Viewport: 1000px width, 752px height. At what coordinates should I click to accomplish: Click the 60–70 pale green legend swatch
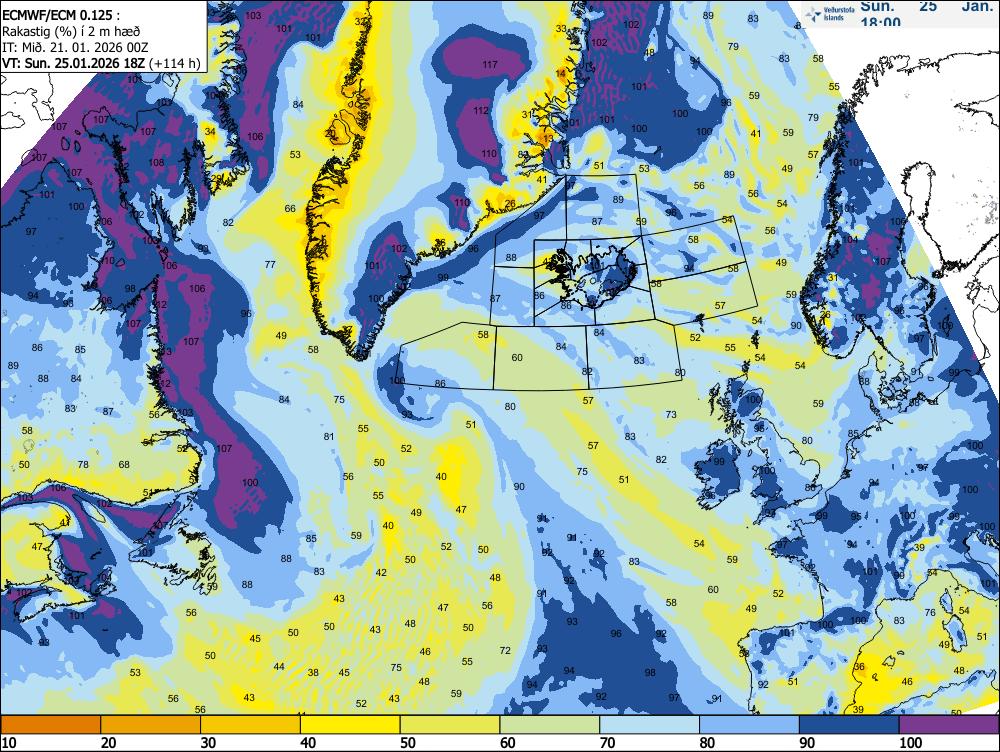[550, 725]
